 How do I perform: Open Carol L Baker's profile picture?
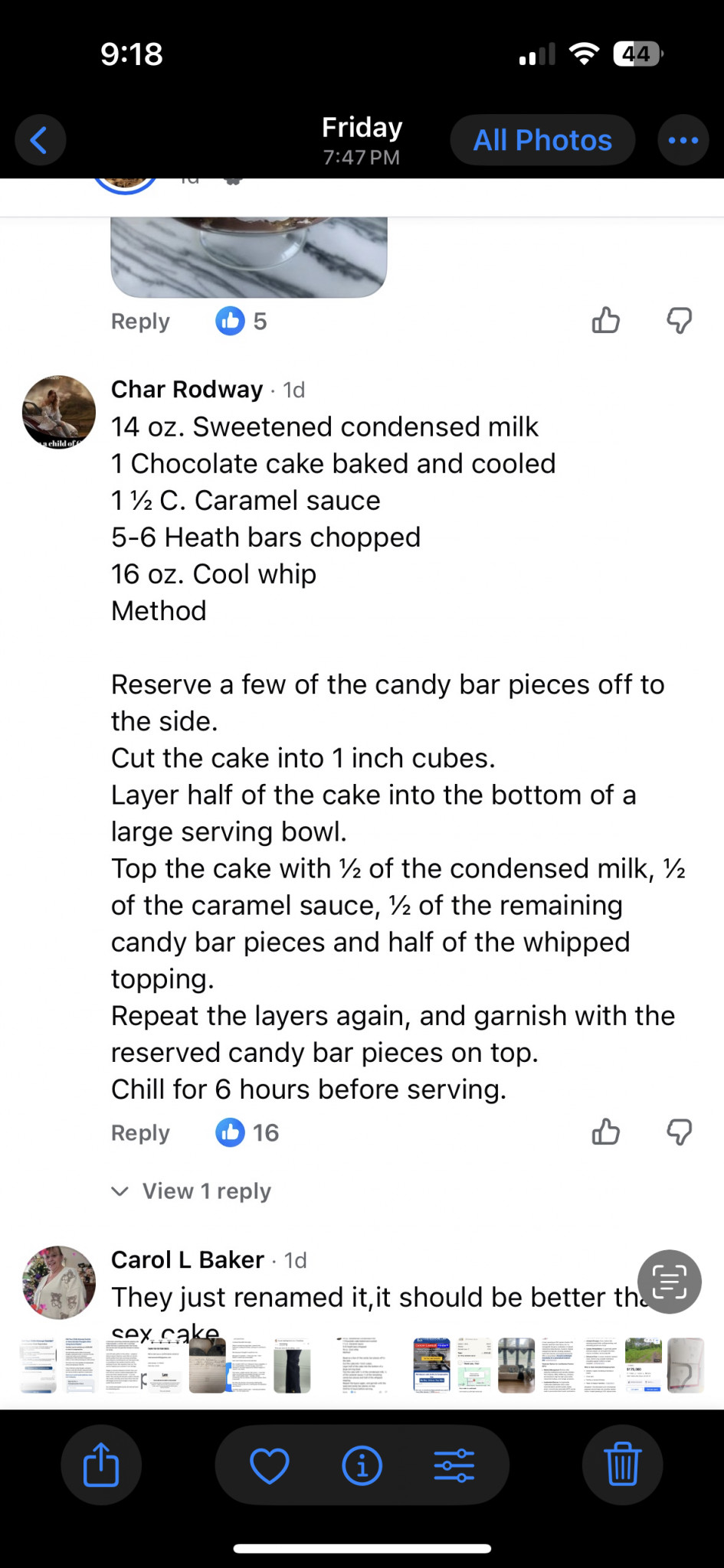pos(59,1282)
